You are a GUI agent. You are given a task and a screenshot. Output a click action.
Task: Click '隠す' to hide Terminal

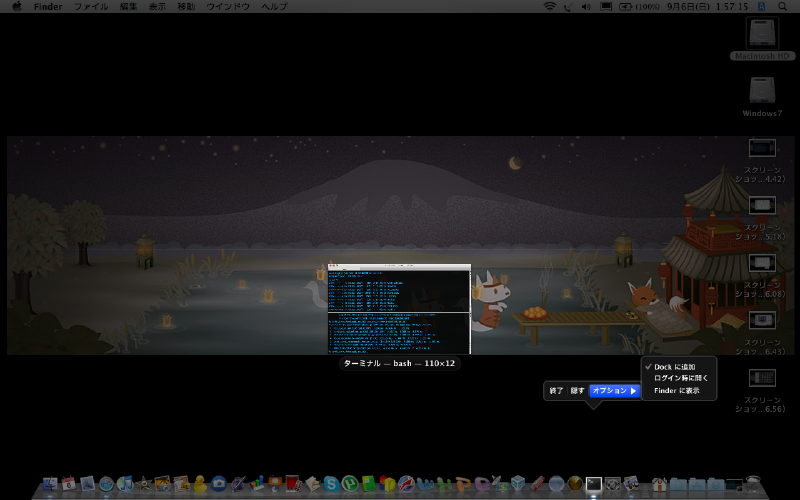(578, 391)
